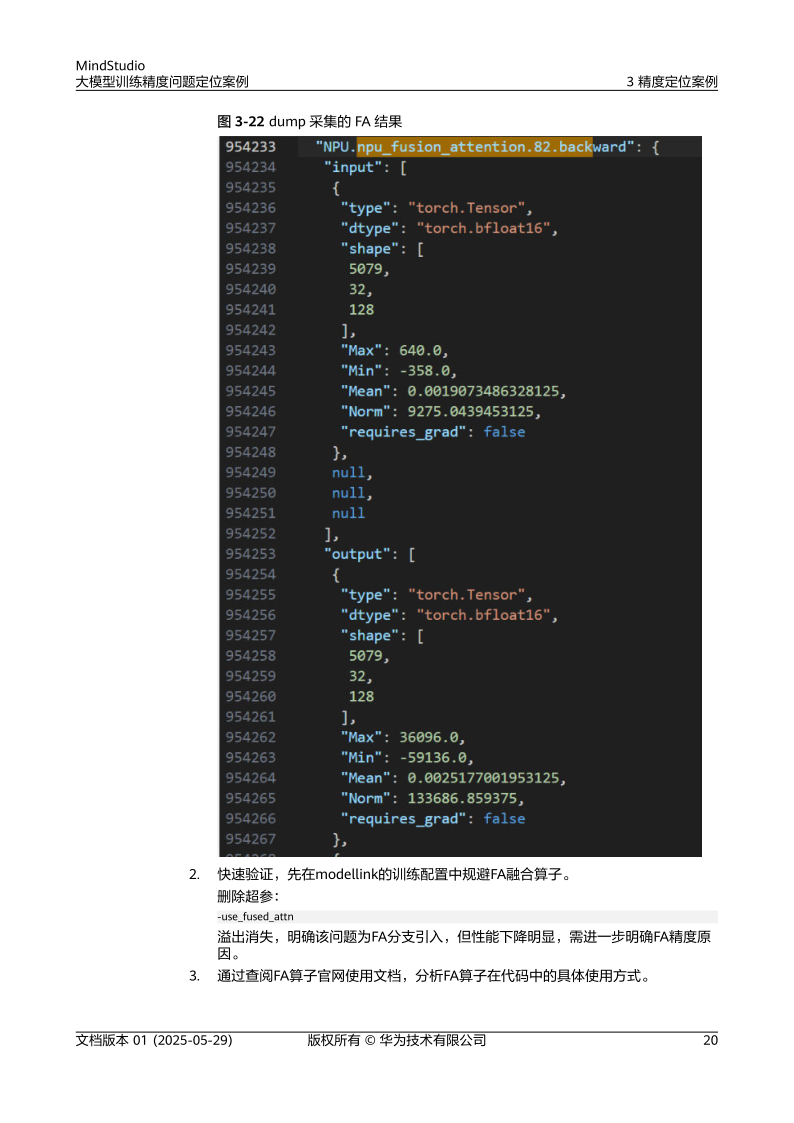Click requires_grad false on line 954266

432,819
